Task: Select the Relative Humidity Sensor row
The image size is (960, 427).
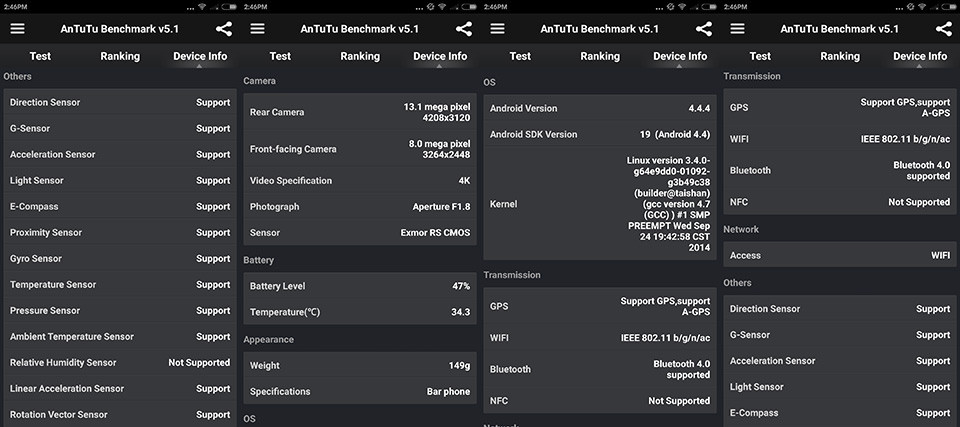Action: tap(120, 363)
